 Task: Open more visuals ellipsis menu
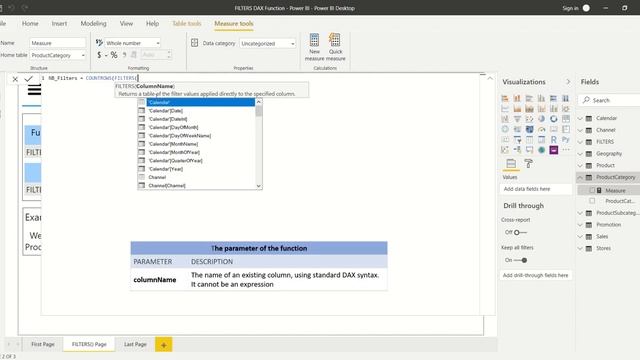click(x=566, y=150)
